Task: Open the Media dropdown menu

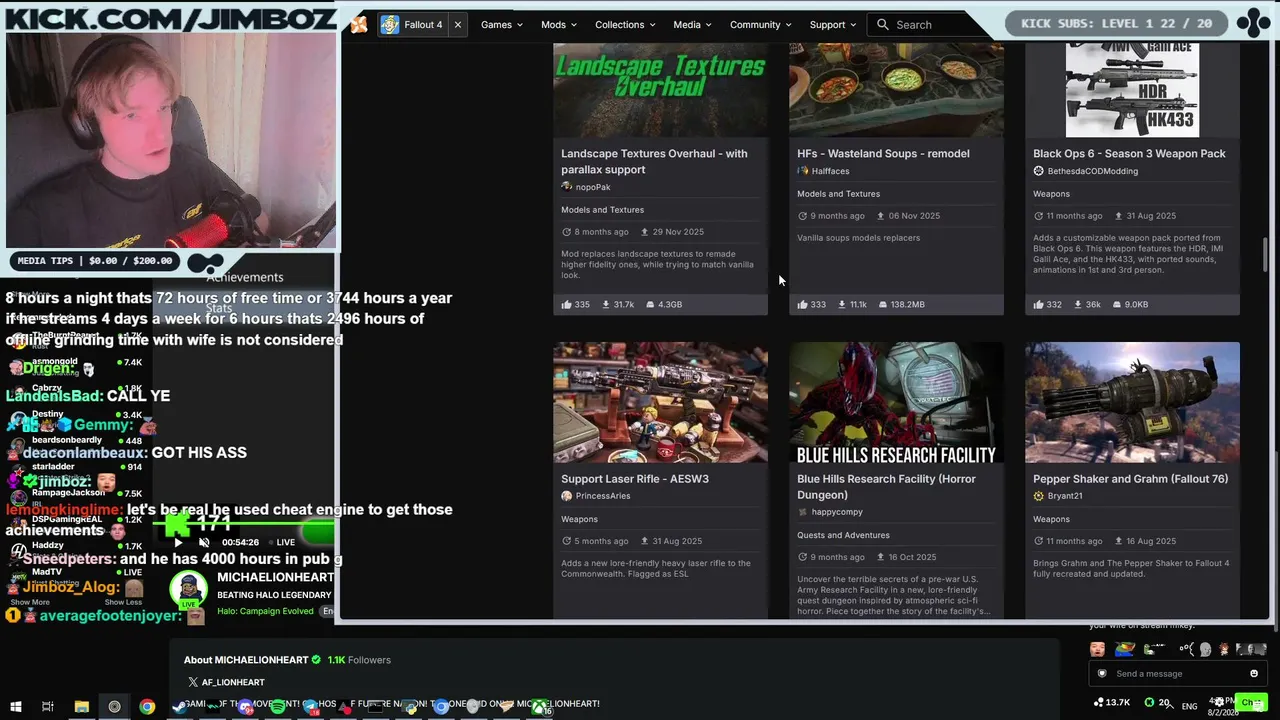Action: tap(692, 25)
